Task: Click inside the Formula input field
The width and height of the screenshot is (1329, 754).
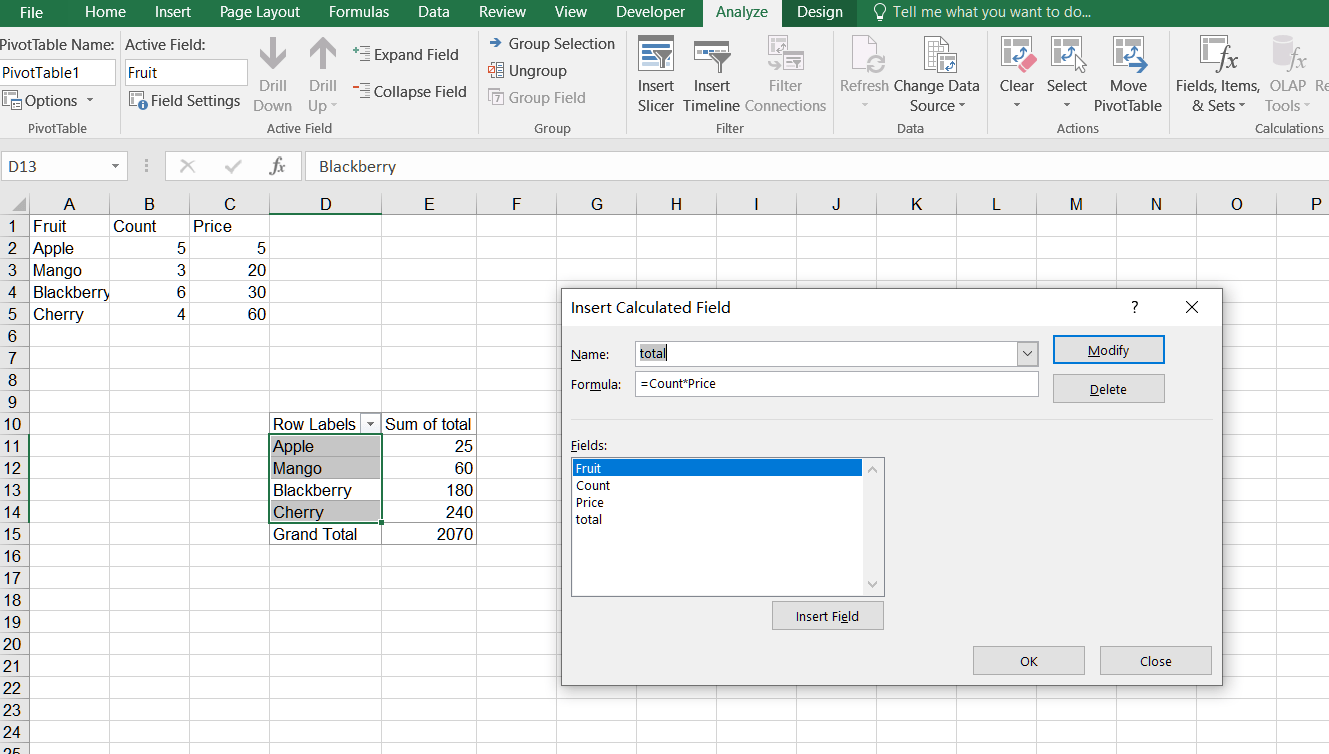Action: coord(836,383)
